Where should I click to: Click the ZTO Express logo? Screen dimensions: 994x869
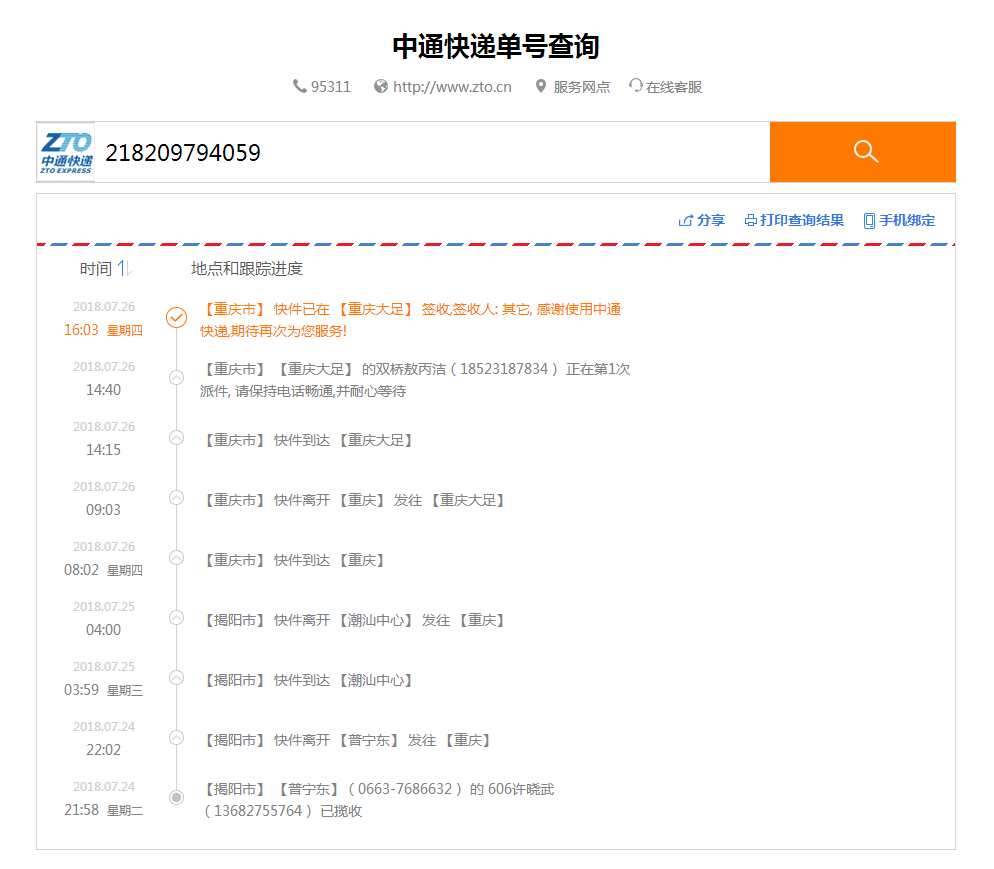(x=66, y=152)
